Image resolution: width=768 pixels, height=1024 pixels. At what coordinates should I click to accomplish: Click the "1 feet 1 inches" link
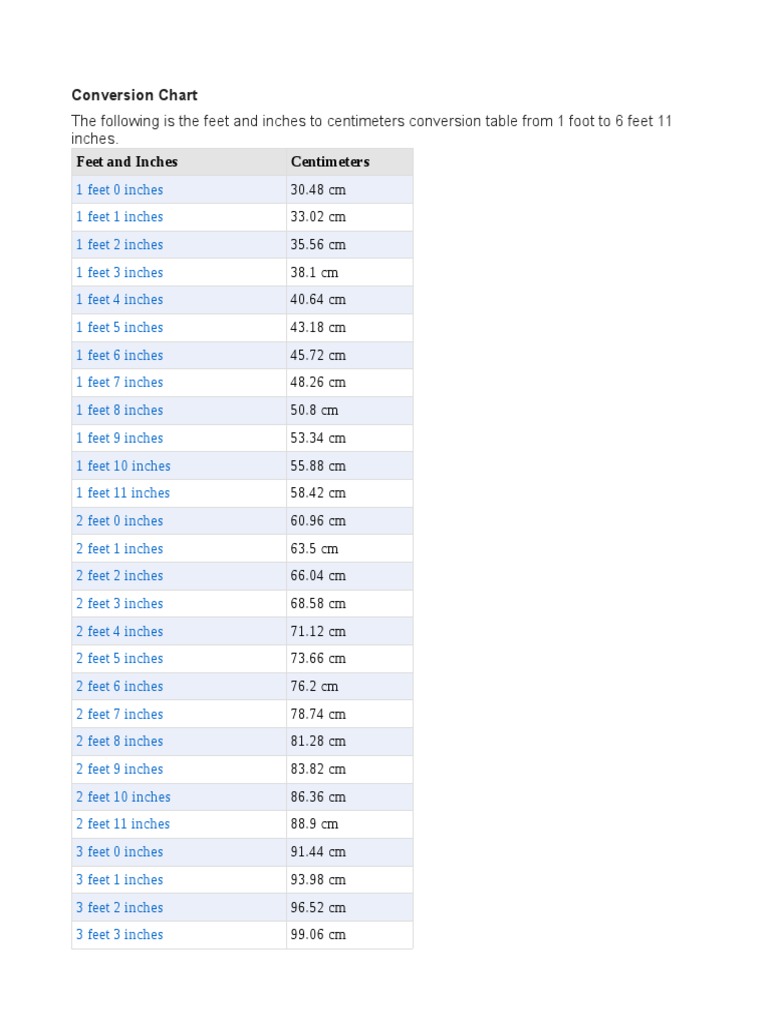(x=119, y=217)
